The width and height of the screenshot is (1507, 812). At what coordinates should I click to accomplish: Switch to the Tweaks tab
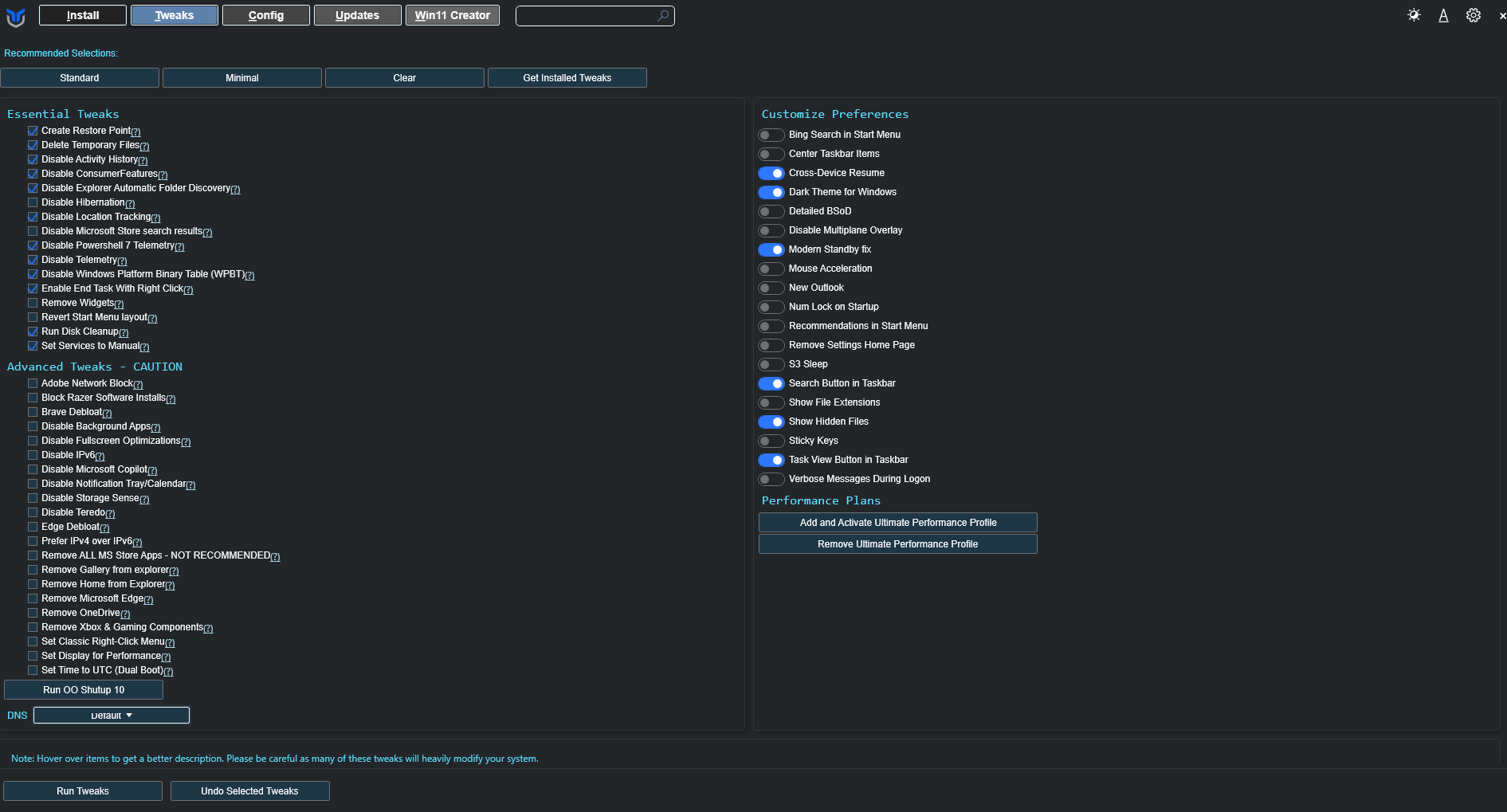click(x=175, y=15)
